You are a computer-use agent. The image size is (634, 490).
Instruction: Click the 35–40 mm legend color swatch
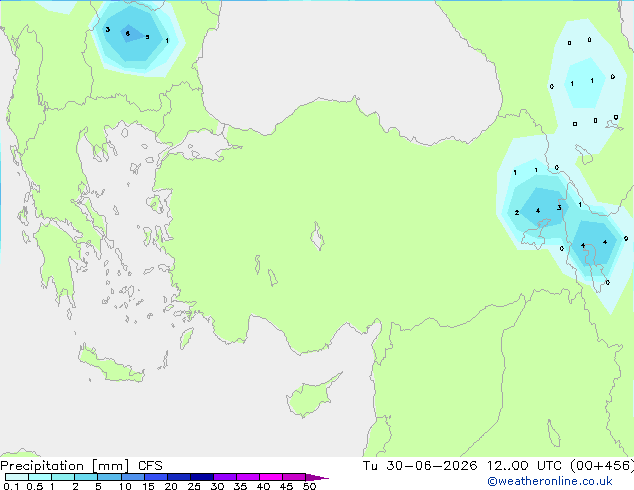[x=248, y=477]
